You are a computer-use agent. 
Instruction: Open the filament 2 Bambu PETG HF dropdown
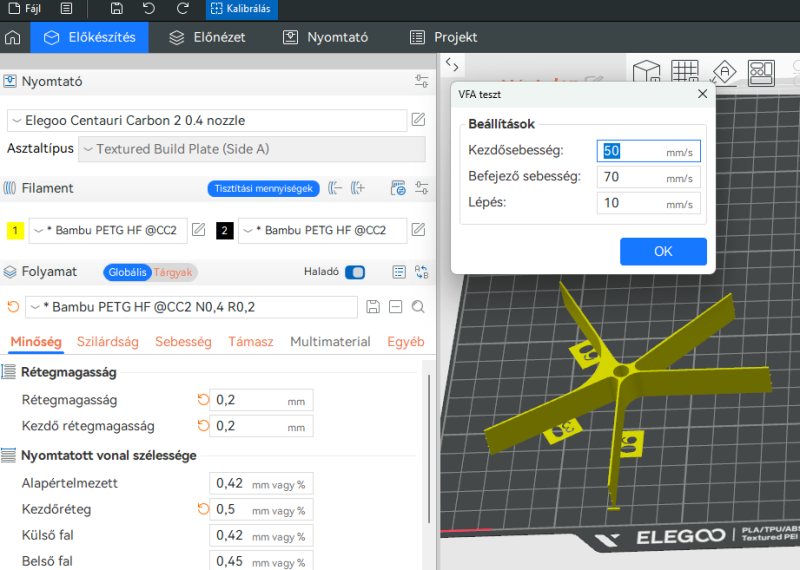[322, 231]
